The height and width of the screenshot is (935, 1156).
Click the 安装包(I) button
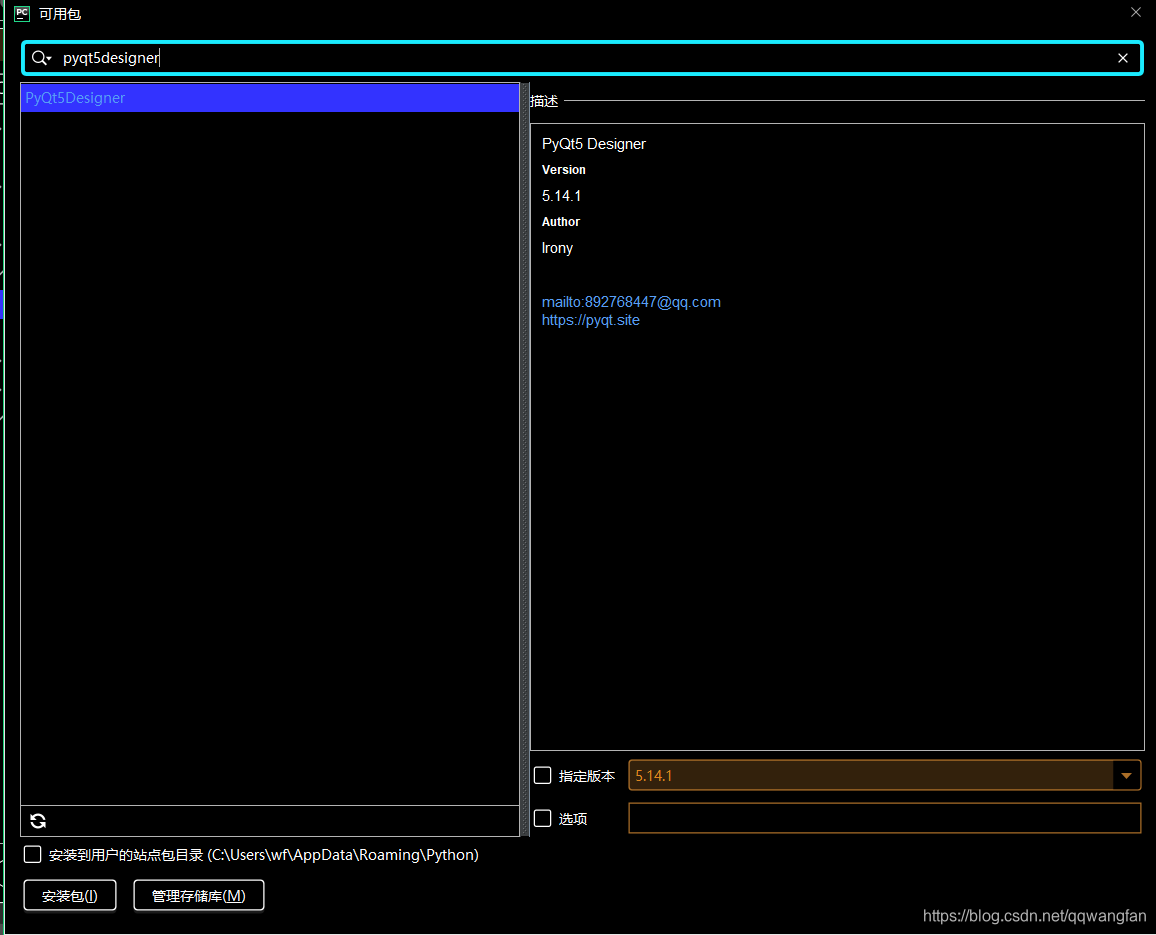69,895
